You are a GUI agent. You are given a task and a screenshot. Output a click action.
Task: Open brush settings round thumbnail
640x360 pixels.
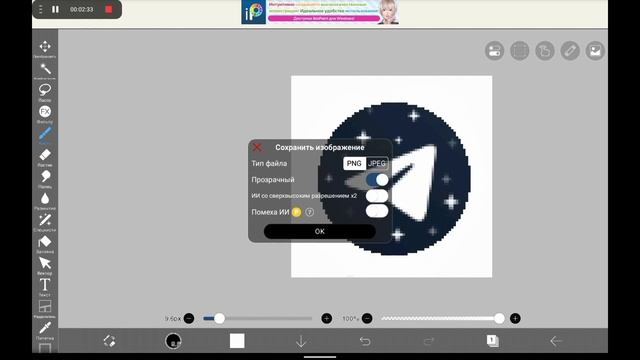[x=173, y=341]
